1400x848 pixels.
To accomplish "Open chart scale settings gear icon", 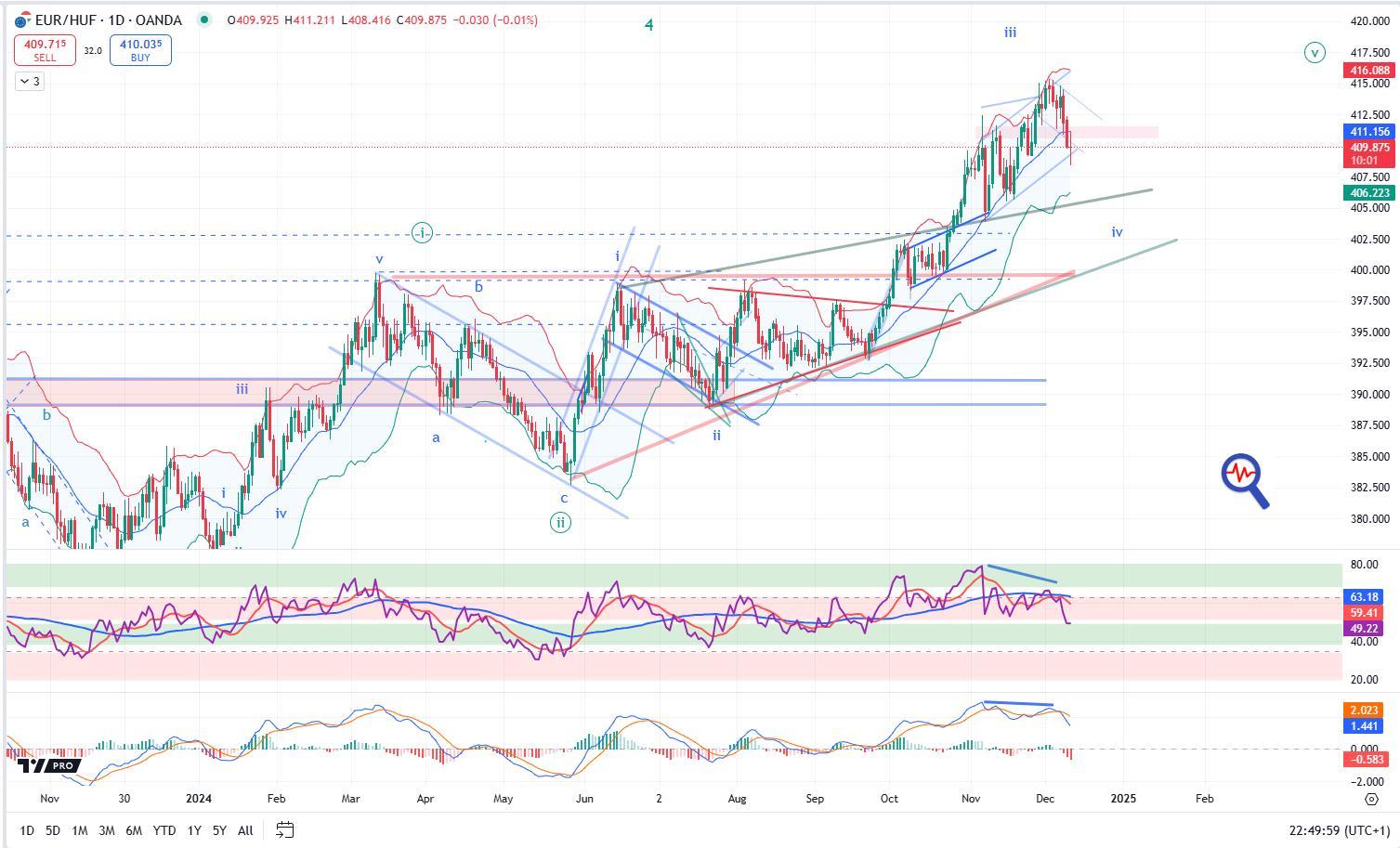I will [x=1371, y=799].
